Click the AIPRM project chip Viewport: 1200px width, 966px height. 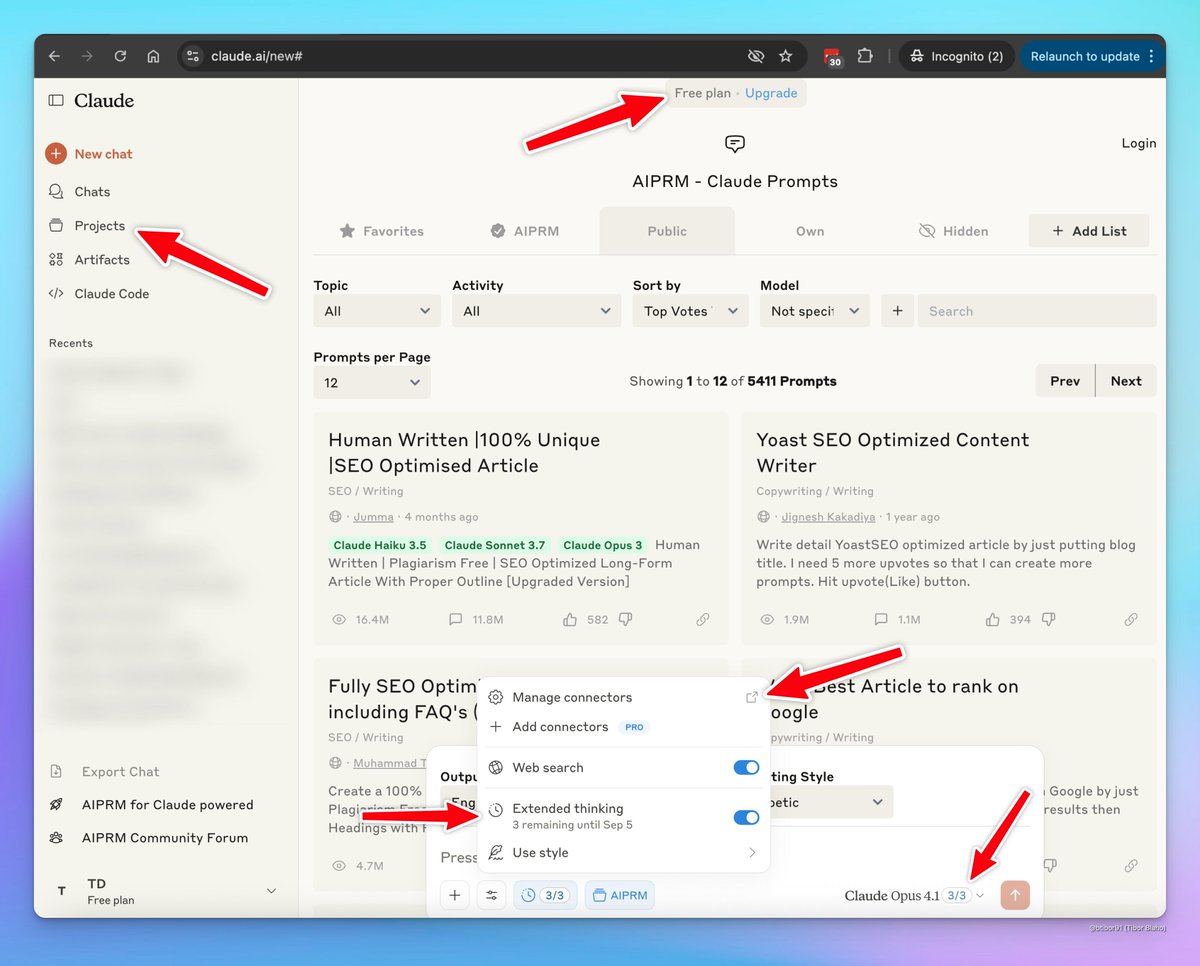(x=619, y=895)
